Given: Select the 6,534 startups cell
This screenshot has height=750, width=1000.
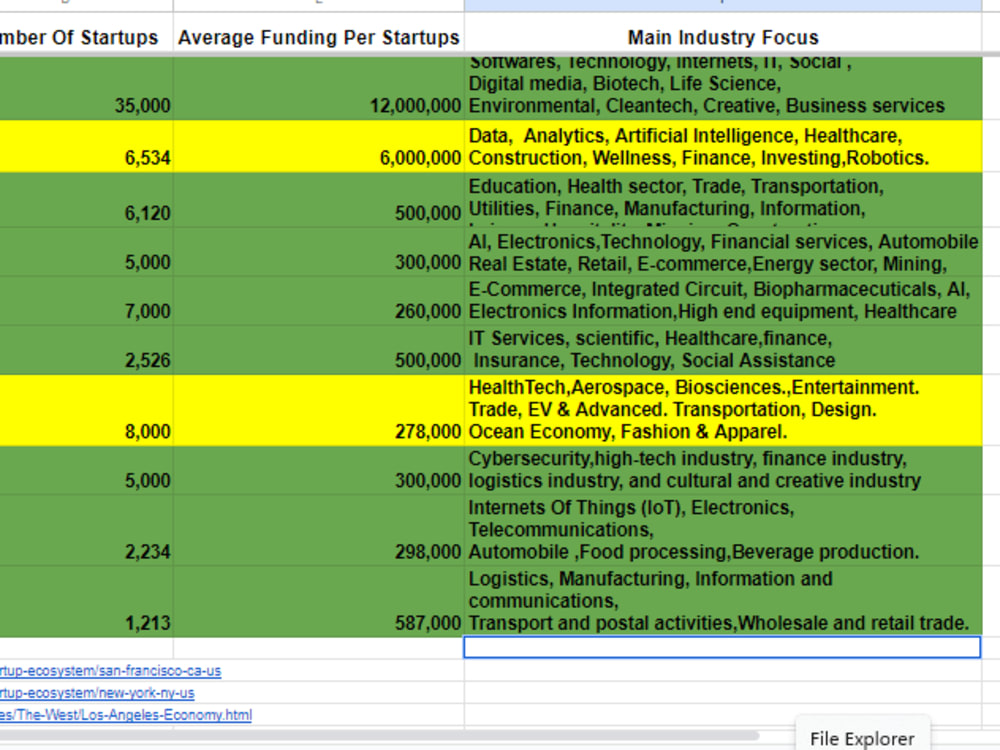Looking at the screenshot, I should click(86, 147).
